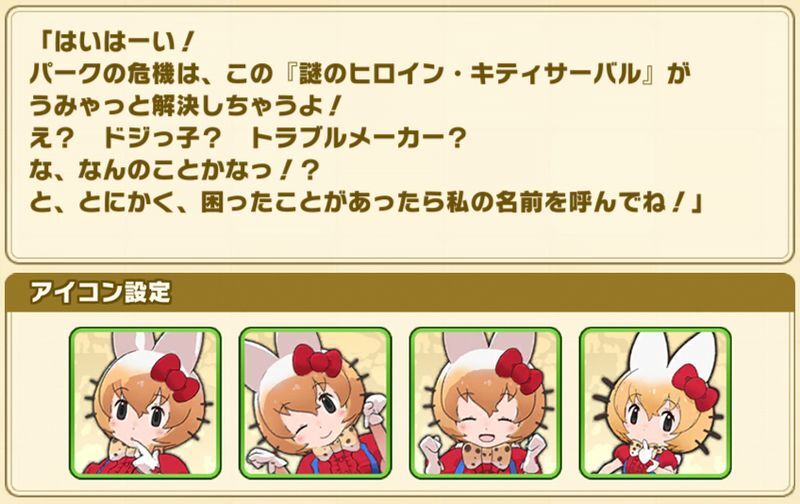Select the thinking-pose Serval icon with finger on chin
This screenshot has height=504, width=800.
pos(145,403)
